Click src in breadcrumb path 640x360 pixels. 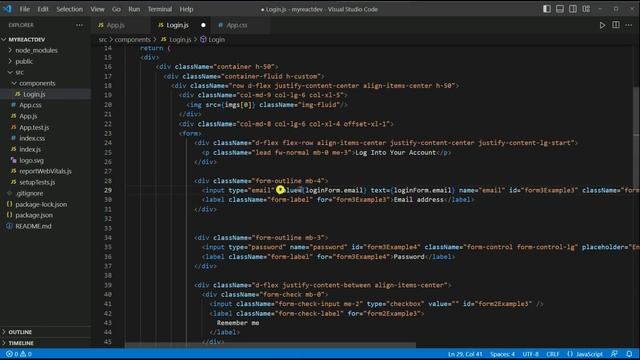pos(103,40)
